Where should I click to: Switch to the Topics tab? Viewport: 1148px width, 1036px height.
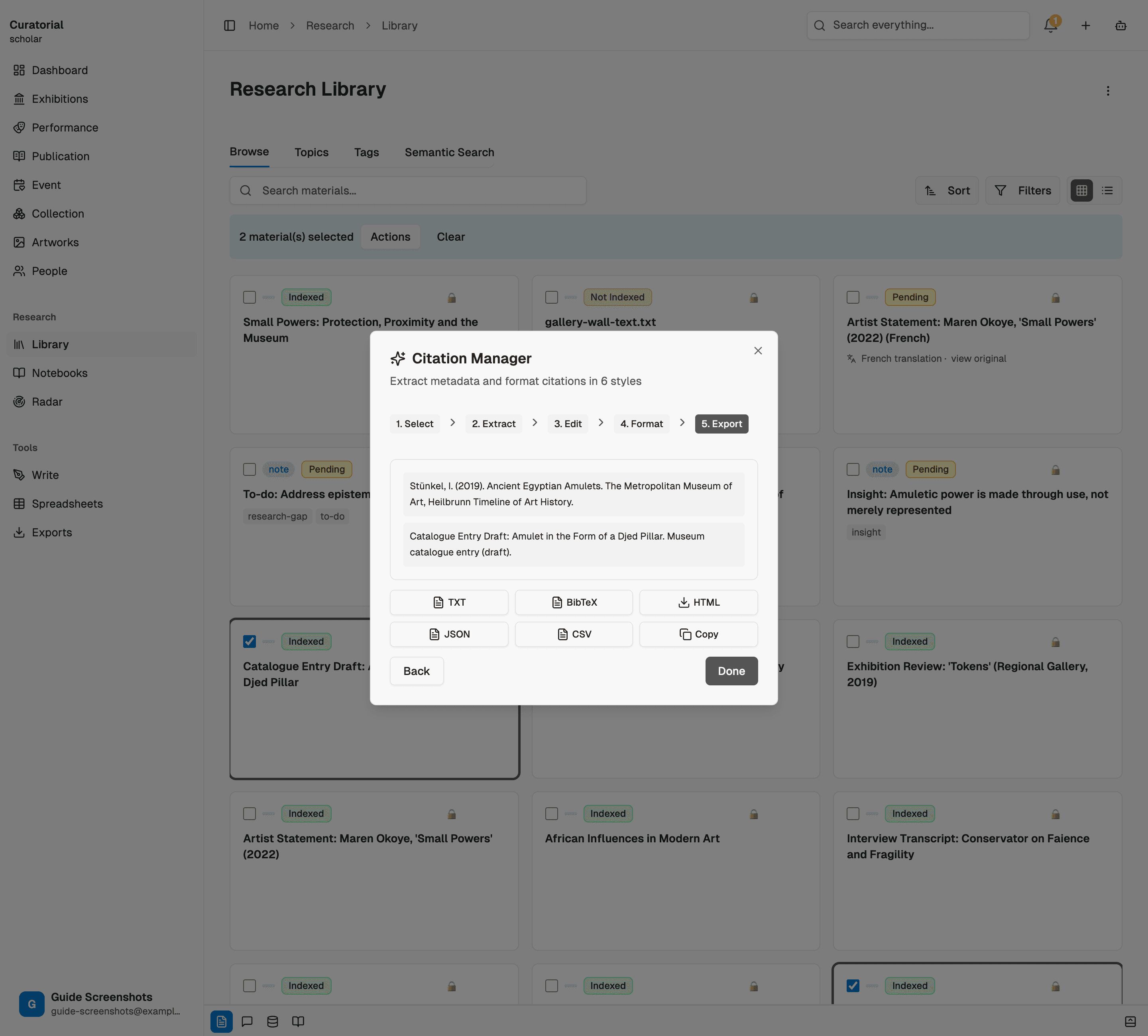coord(311,152)
